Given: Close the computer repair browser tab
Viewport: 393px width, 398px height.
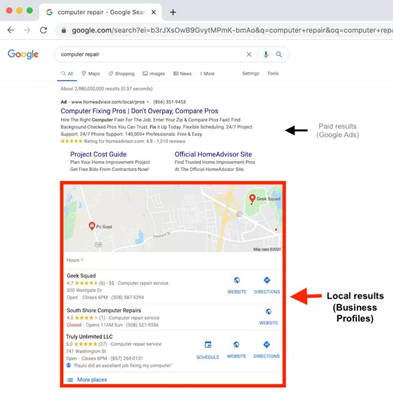Looking at the screenshot, I should tap(154, 12).
